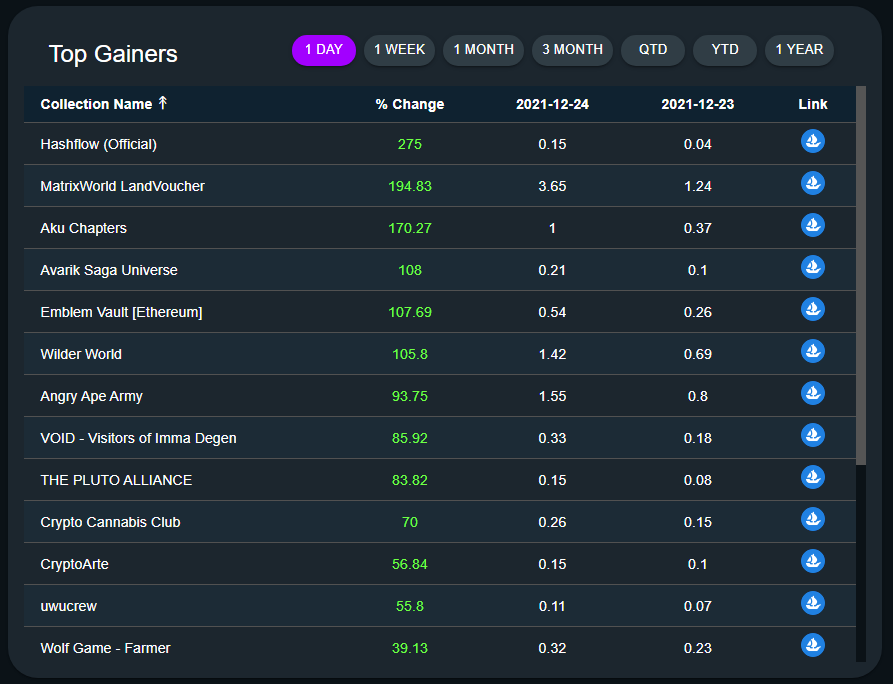Screen dimensions: 893x684
Task: Click the Link column header
Action: tap(813, 104)
